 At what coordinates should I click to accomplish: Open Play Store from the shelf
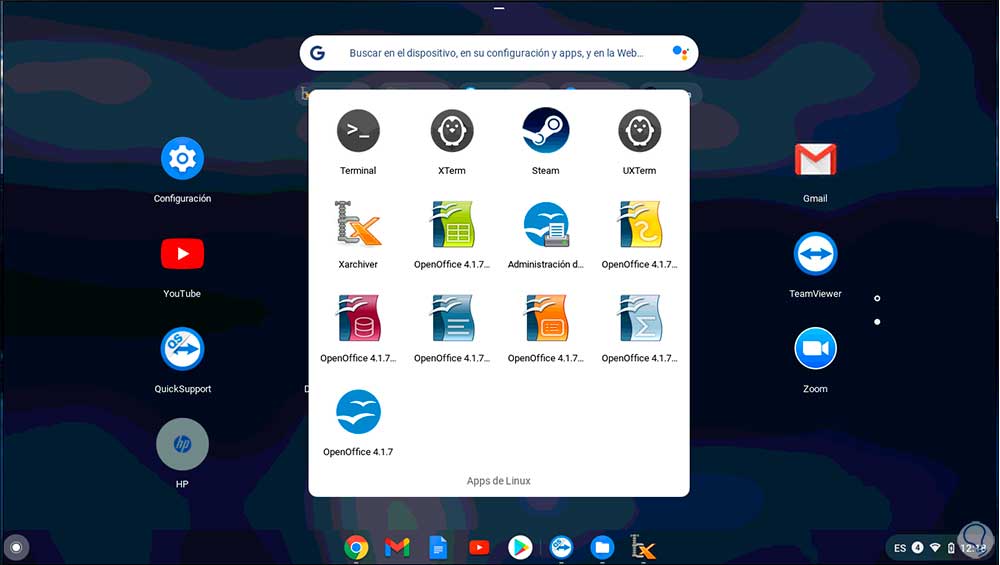click(520, 548)
